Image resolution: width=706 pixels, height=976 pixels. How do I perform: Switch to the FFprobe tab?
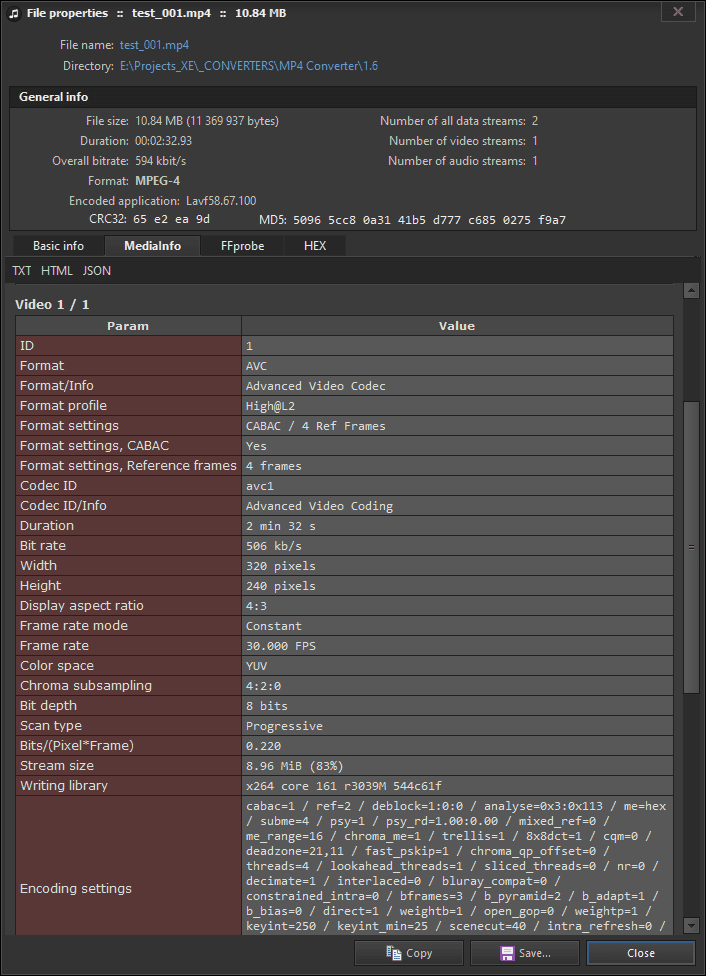(x=241, y=245)
